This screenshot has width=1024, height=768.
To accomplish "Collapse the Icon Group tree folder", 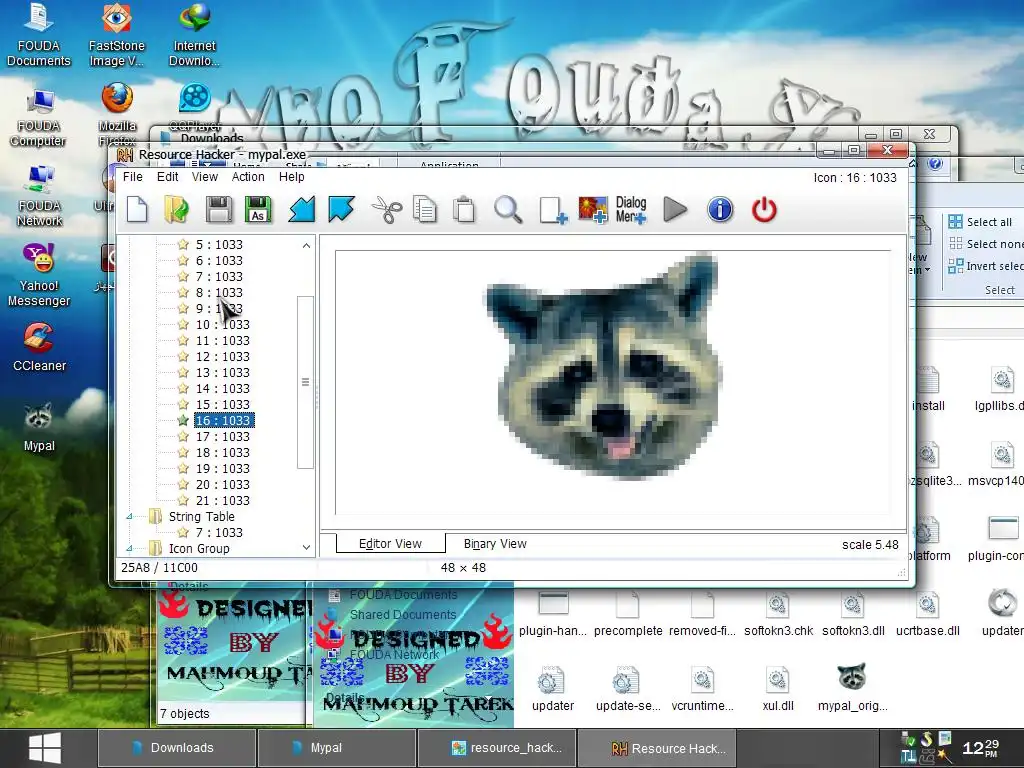I will (x=129, y=549).
